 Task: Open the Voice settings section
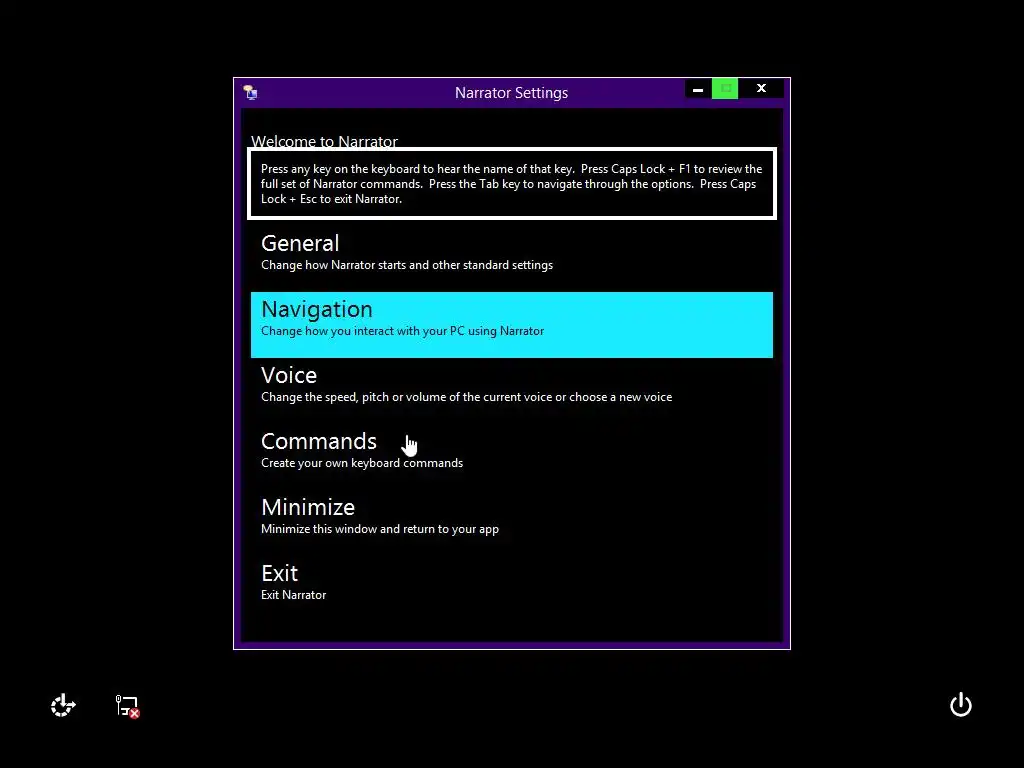[x=511, y=391]
